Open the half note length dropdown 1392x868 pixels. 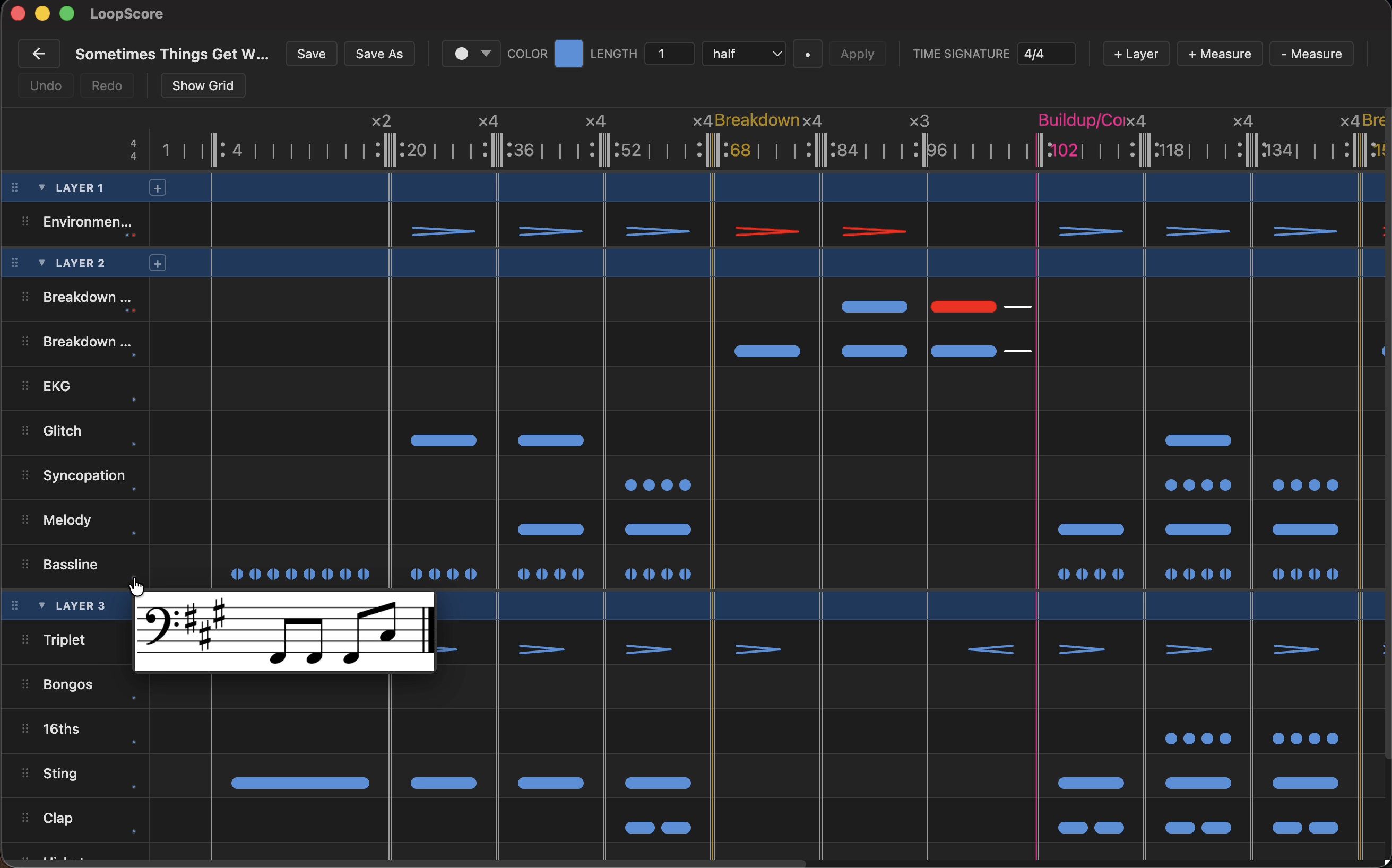(743, 54)
